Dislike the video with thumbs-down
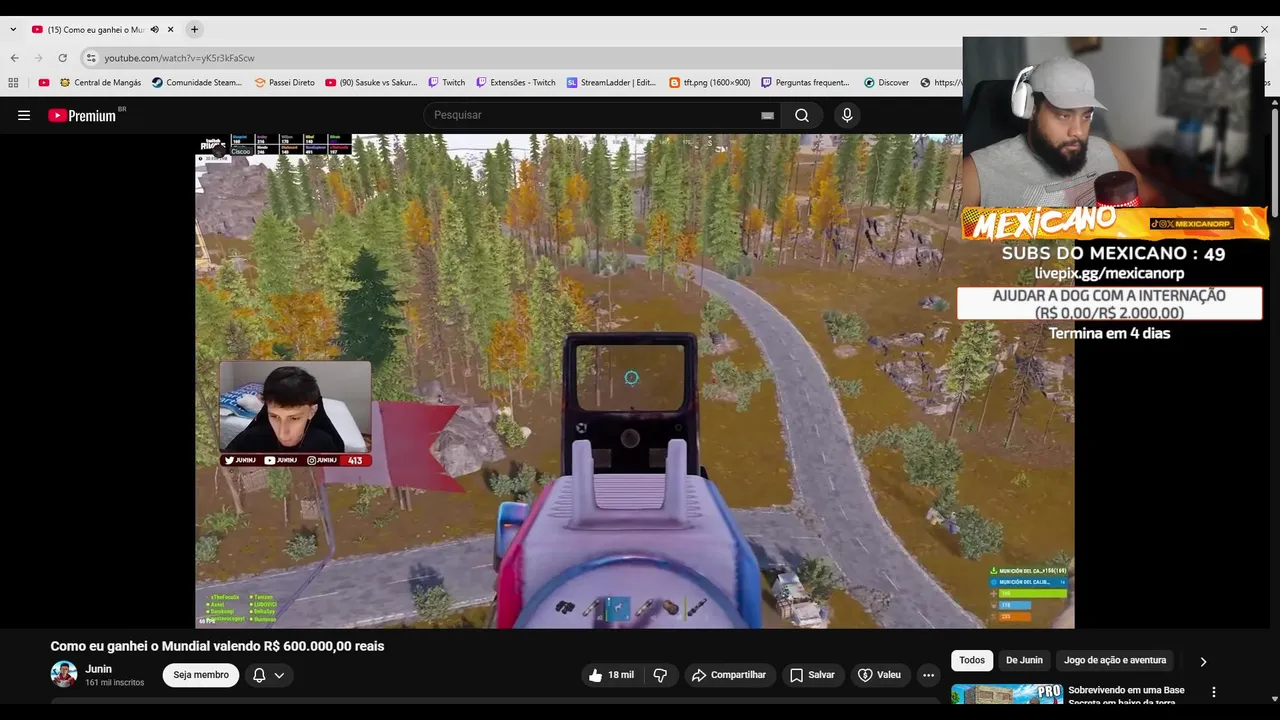 tap(660, 675)
